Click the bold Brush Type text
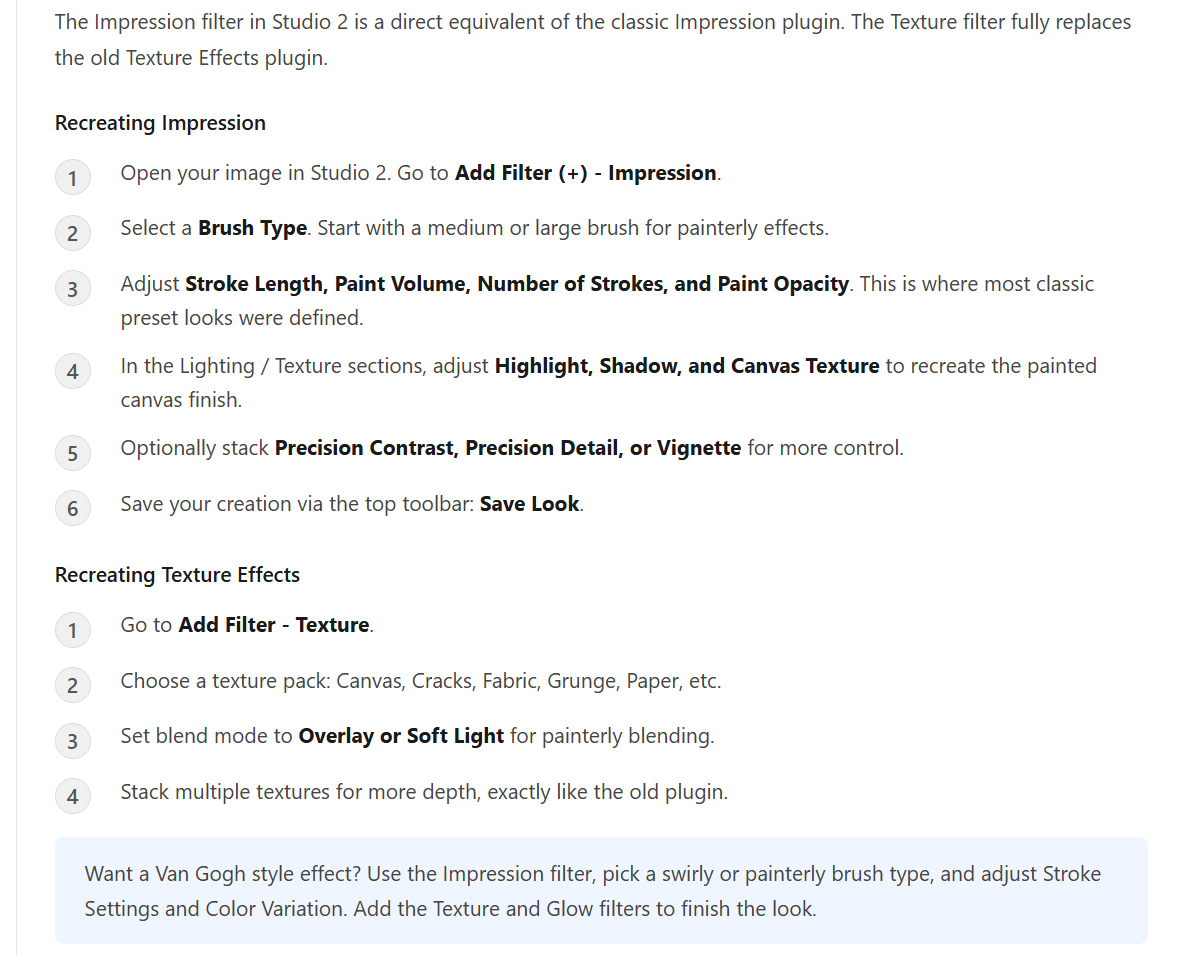This screenshot has width=1180, height=955. point(252,228)
